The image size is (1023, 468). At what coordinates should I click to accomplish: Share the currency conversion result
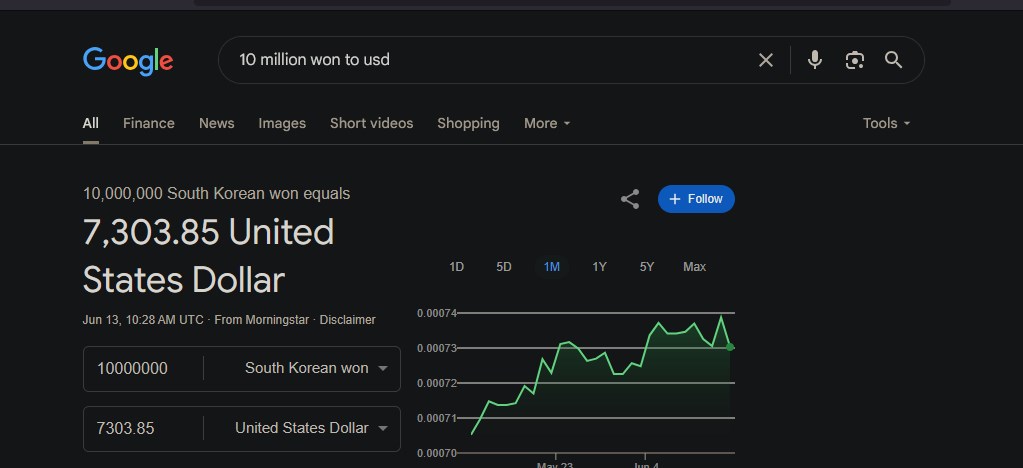click(630, 199)
